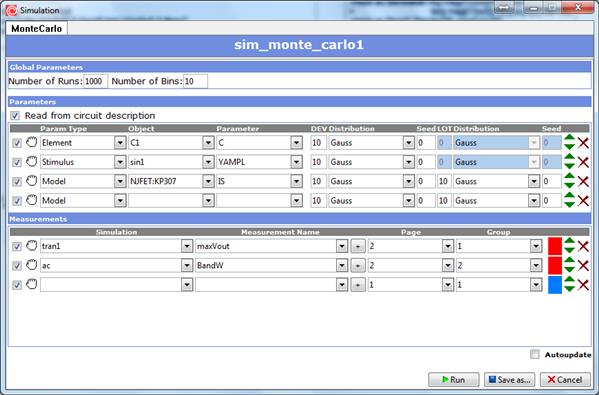
Task: Delete the NJFET:KP307 model parameter row
Action: (583, 181)
